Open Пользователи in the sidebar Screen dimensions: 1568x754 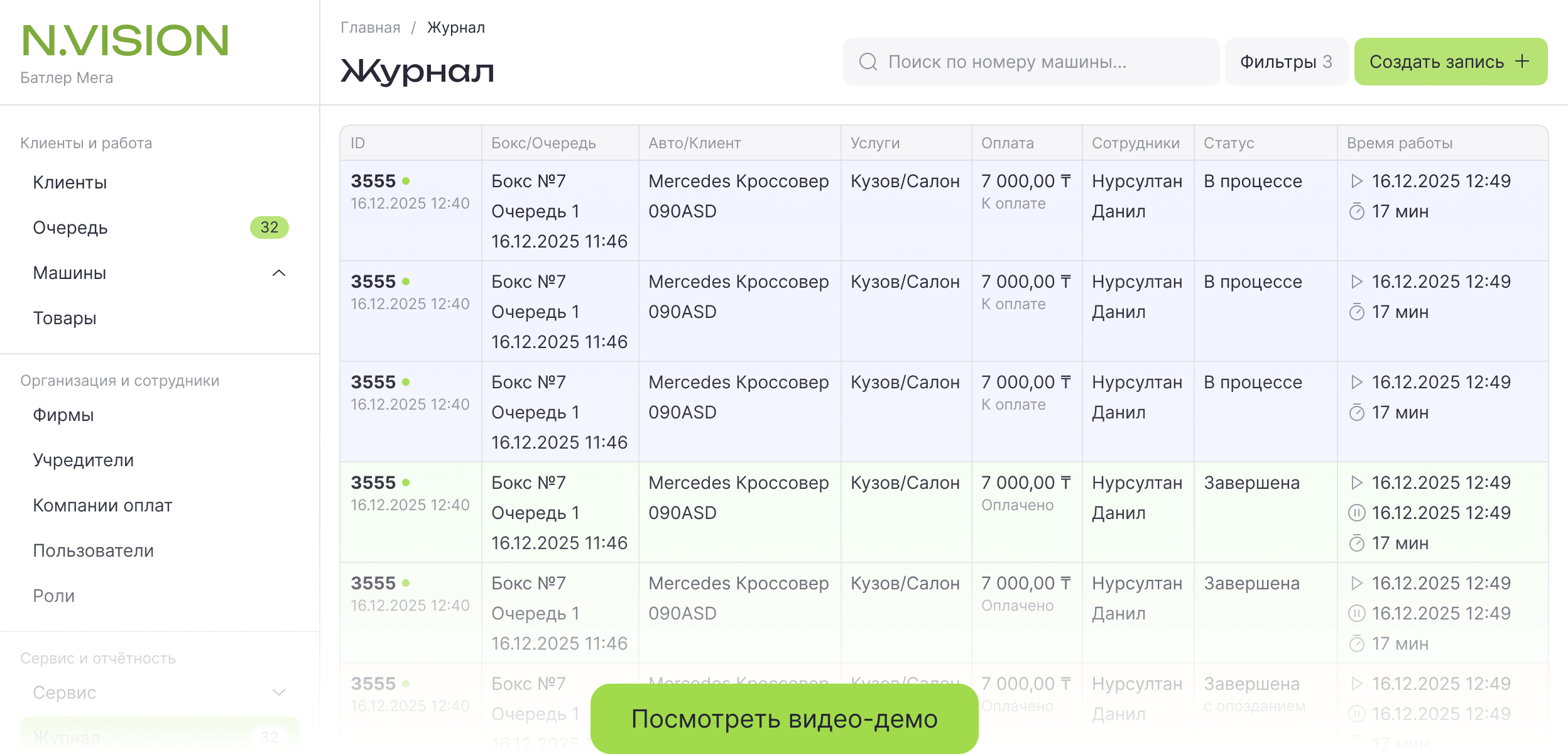(94, 551)
